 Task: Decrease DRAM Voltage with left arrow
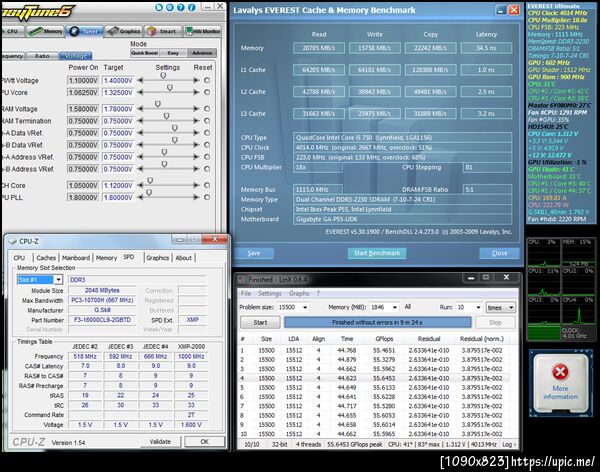click(140, 109)
